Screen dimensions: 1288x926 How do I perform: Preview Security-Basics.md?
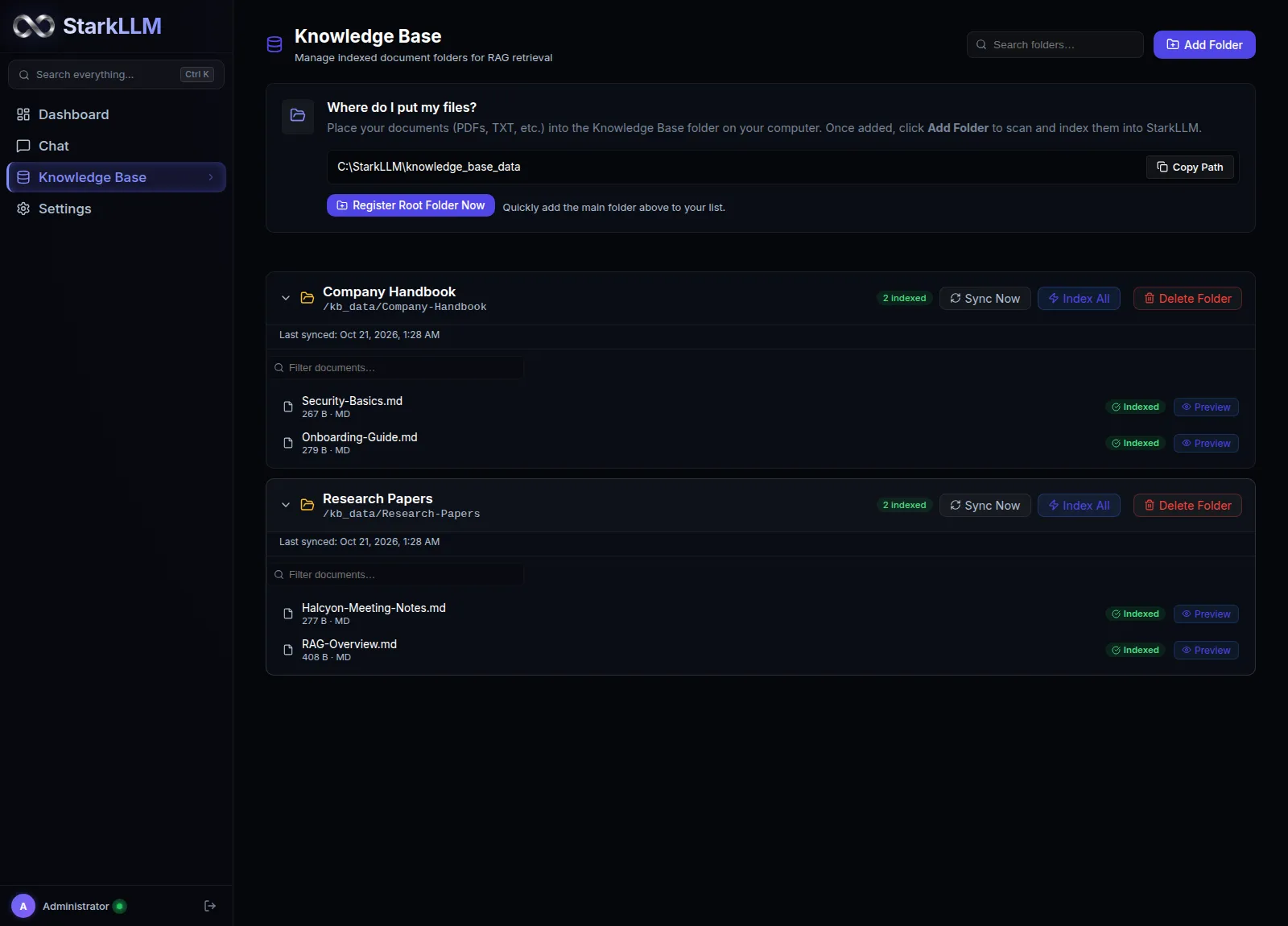(1206, 407)
